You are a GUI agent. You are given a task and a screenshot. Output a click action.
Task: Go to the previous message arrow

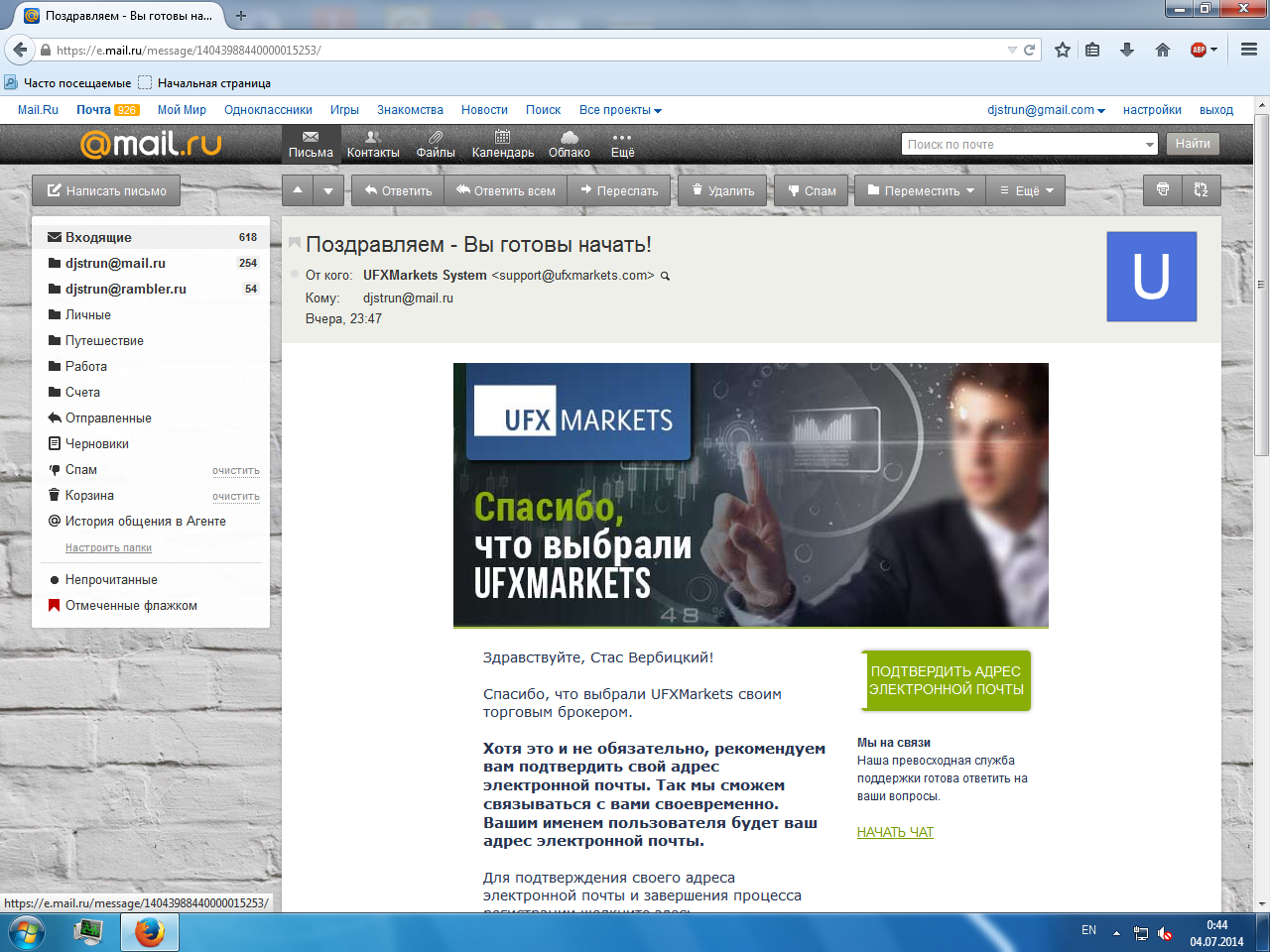(x=298, y=190)
